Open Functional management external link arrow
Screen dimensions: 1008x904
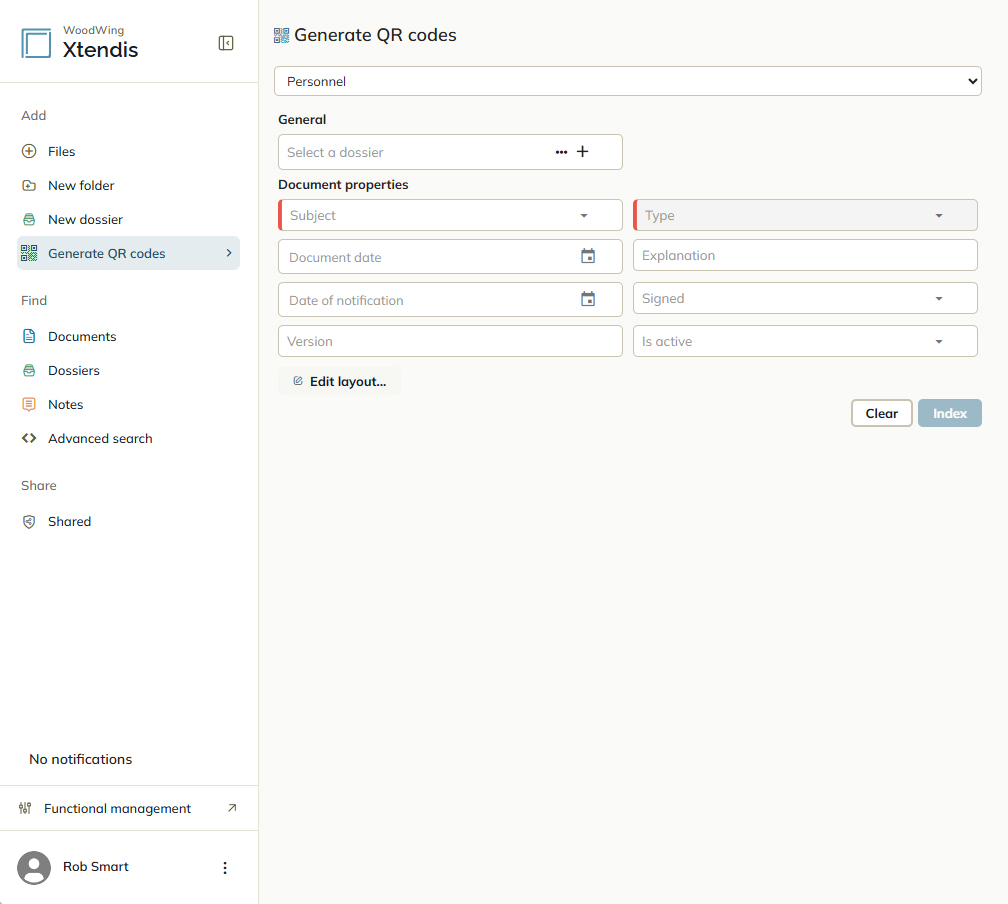tap(232, 808)
